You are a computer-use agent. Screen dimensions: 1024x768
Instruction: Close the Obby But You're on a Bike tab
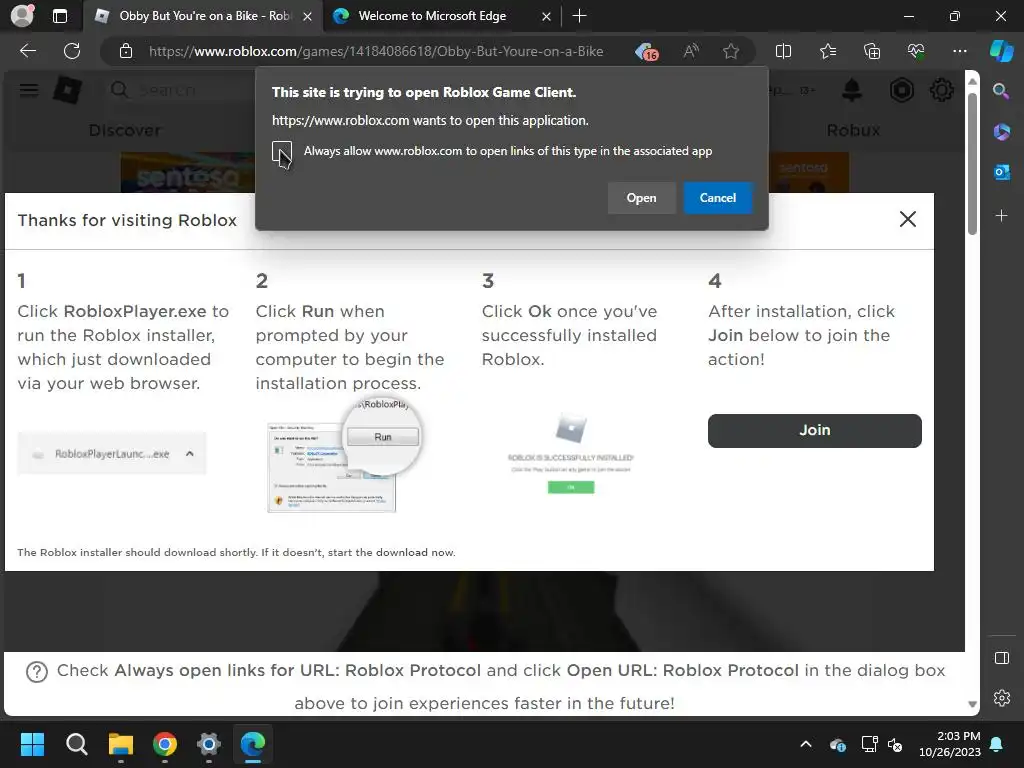click(307, 17)
